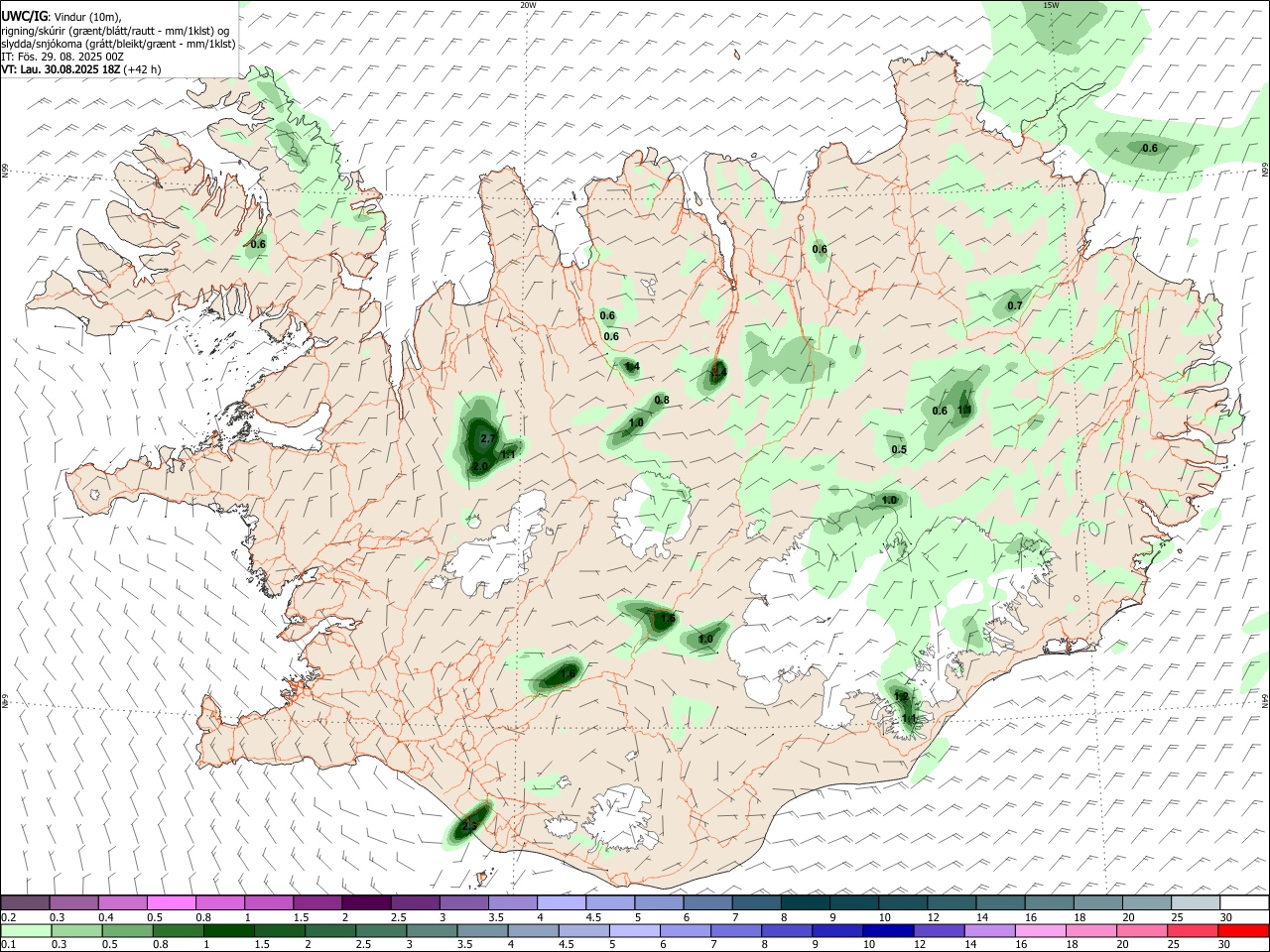Viewport: 1270px width, 952px height.
Task: Click the 20W longitude label
Action: (x=528, y=5)
